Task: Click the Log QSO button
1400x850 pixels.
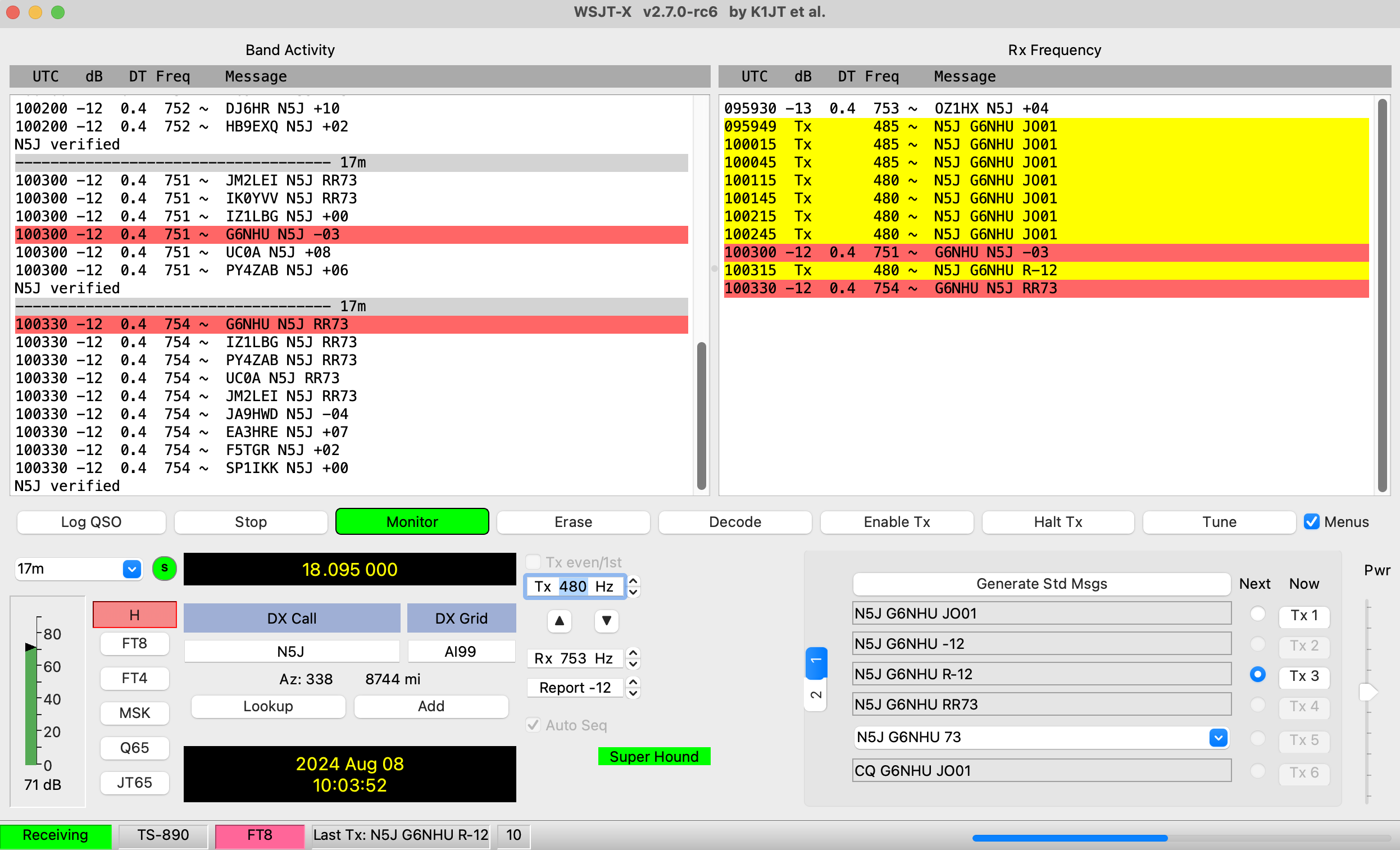Action: click(x=91, y=521)
